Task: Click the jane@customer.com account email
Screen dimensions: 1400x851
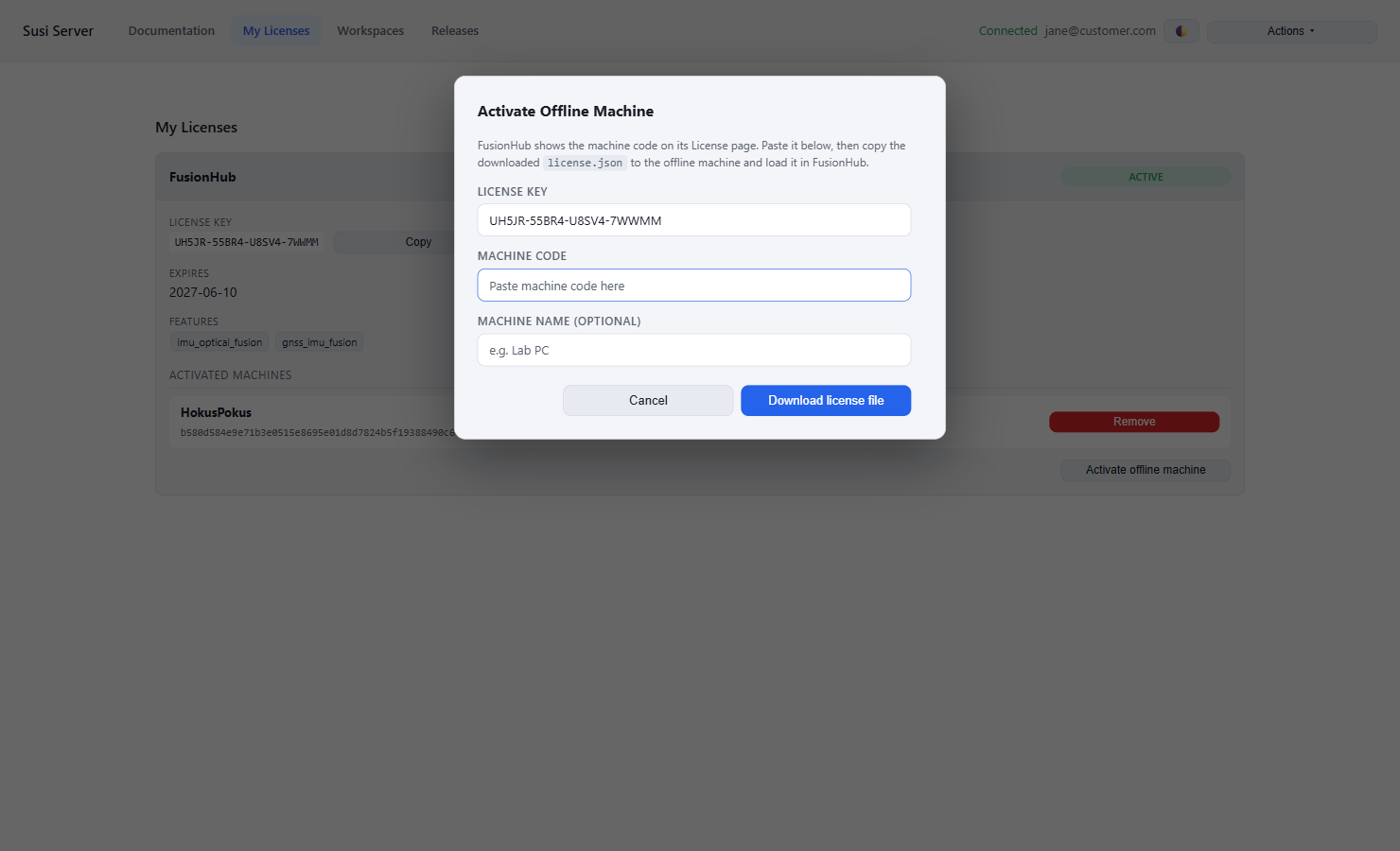Action: click(x=1100, y=31)
